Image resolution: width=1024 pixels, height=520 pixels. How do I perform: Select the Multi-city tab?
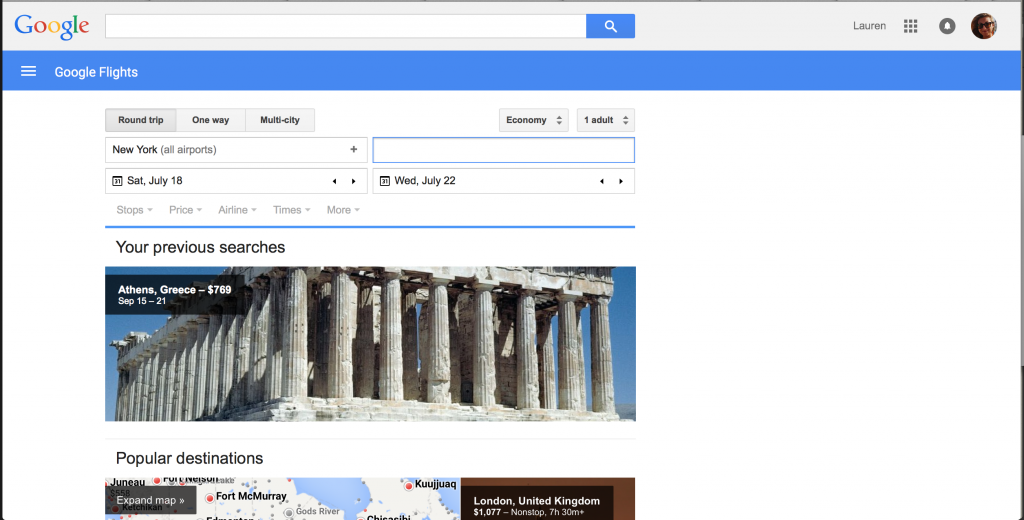click(x=280, y=120)
